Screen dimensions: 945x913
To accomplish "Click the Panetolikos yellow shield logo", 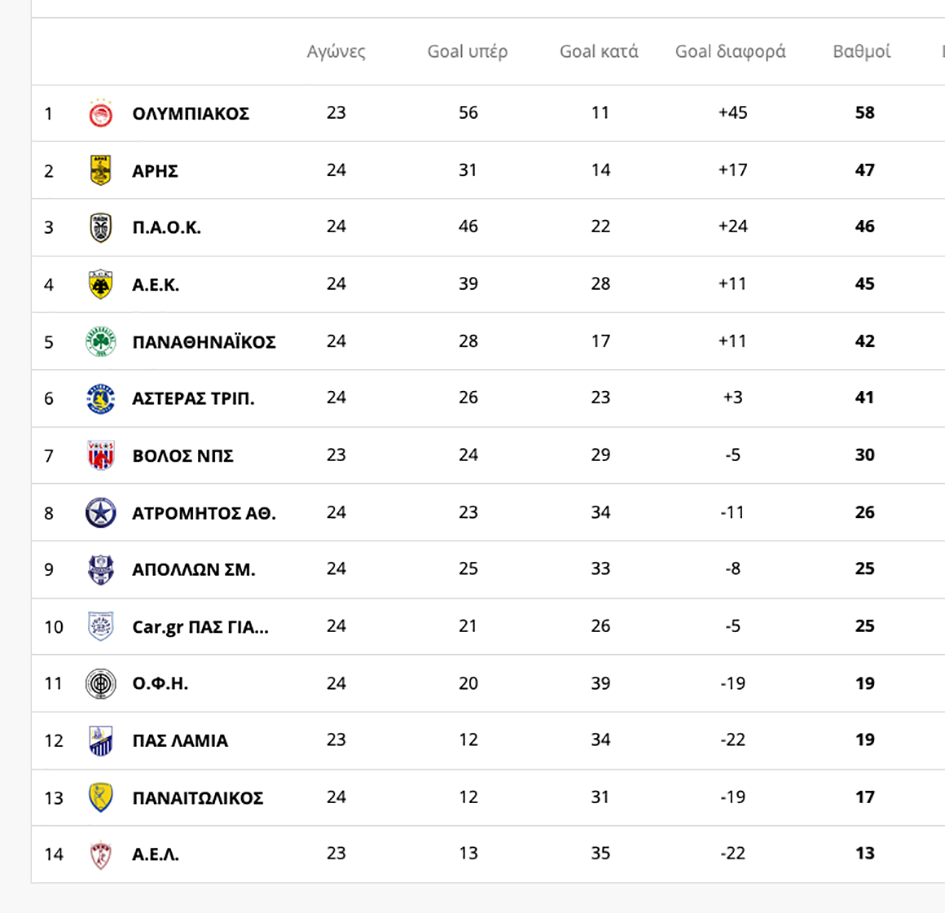I will (101, 797).
